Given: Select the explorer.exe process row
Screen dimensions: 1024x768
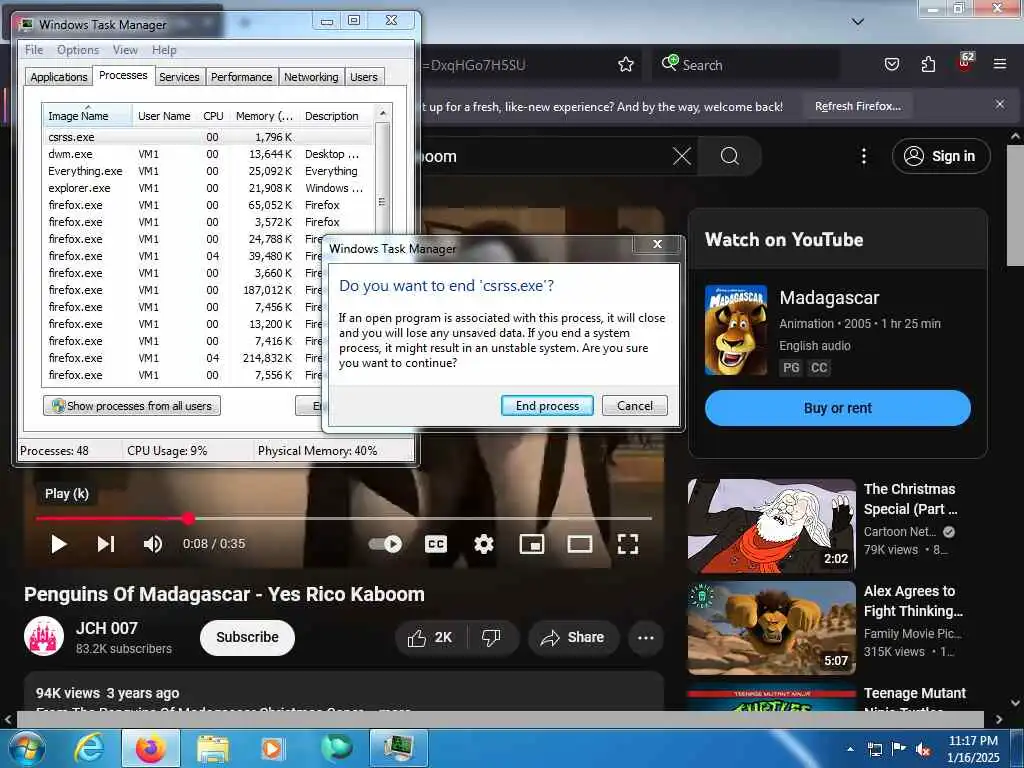Looking at the screenshot, I should click(x=208, y=188).
